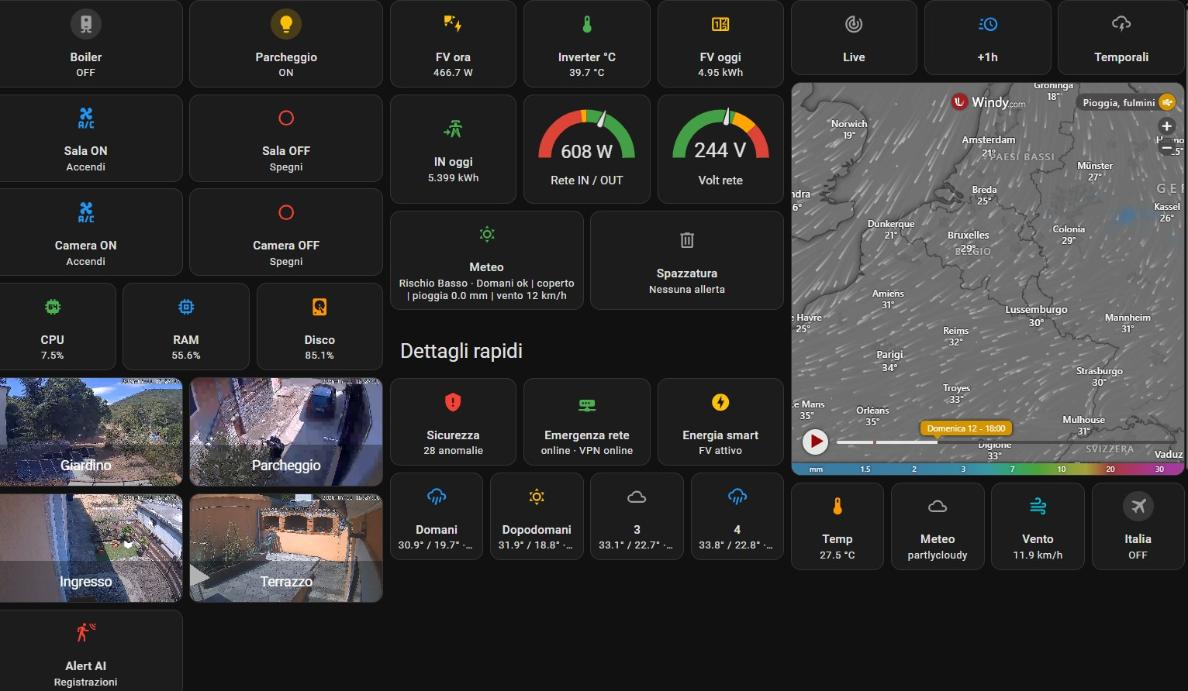
Task: Click the Camera OFF red circle icon
Action: [x=286, y=212]
